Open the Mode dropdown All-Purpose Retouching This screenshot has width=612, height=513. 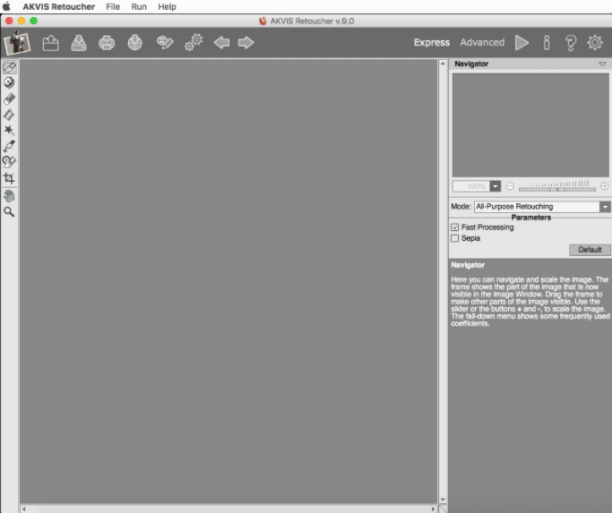542,207
